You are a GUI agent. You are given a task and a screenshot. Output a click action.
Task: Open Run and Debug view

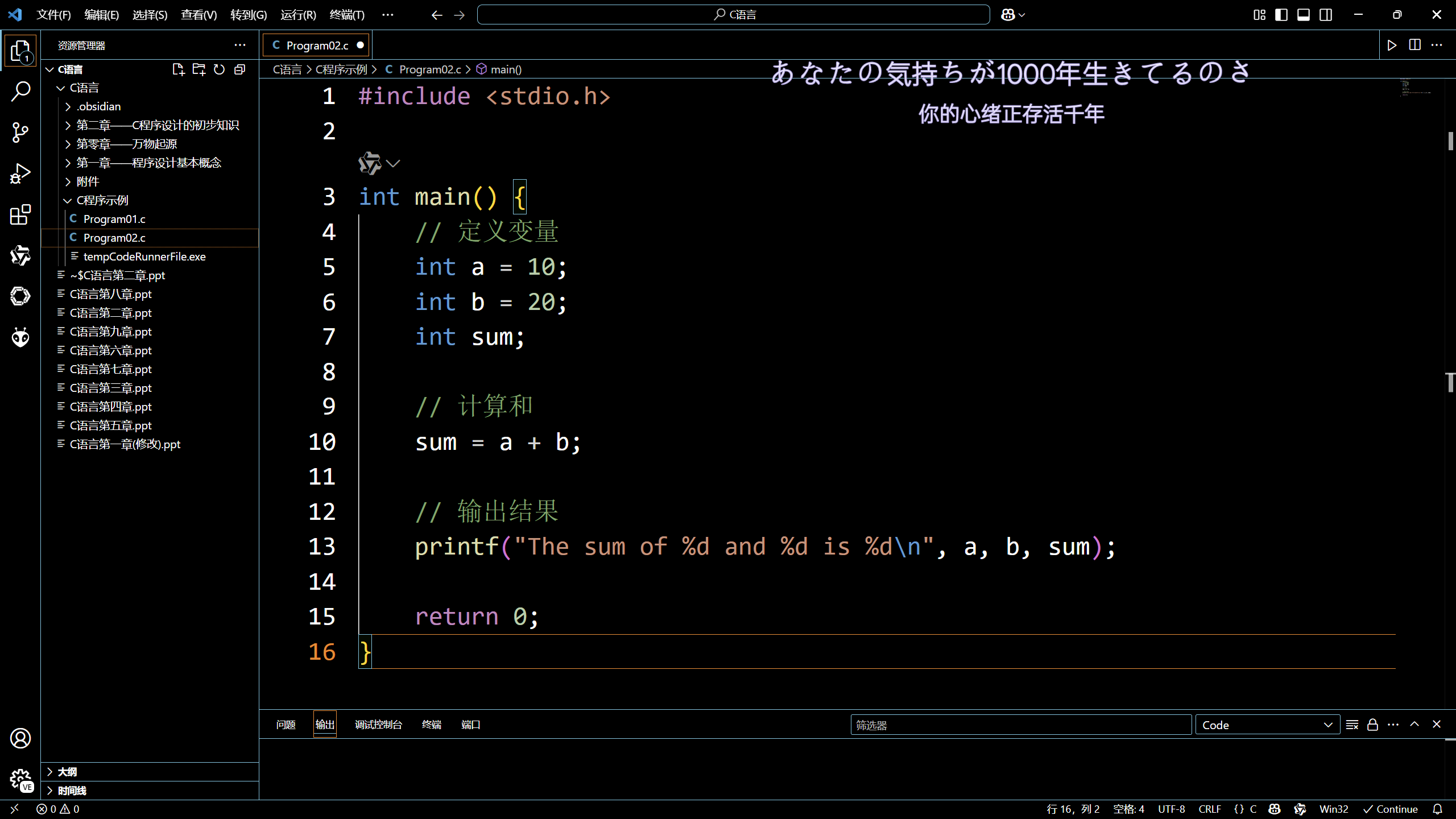pos(20,173)
